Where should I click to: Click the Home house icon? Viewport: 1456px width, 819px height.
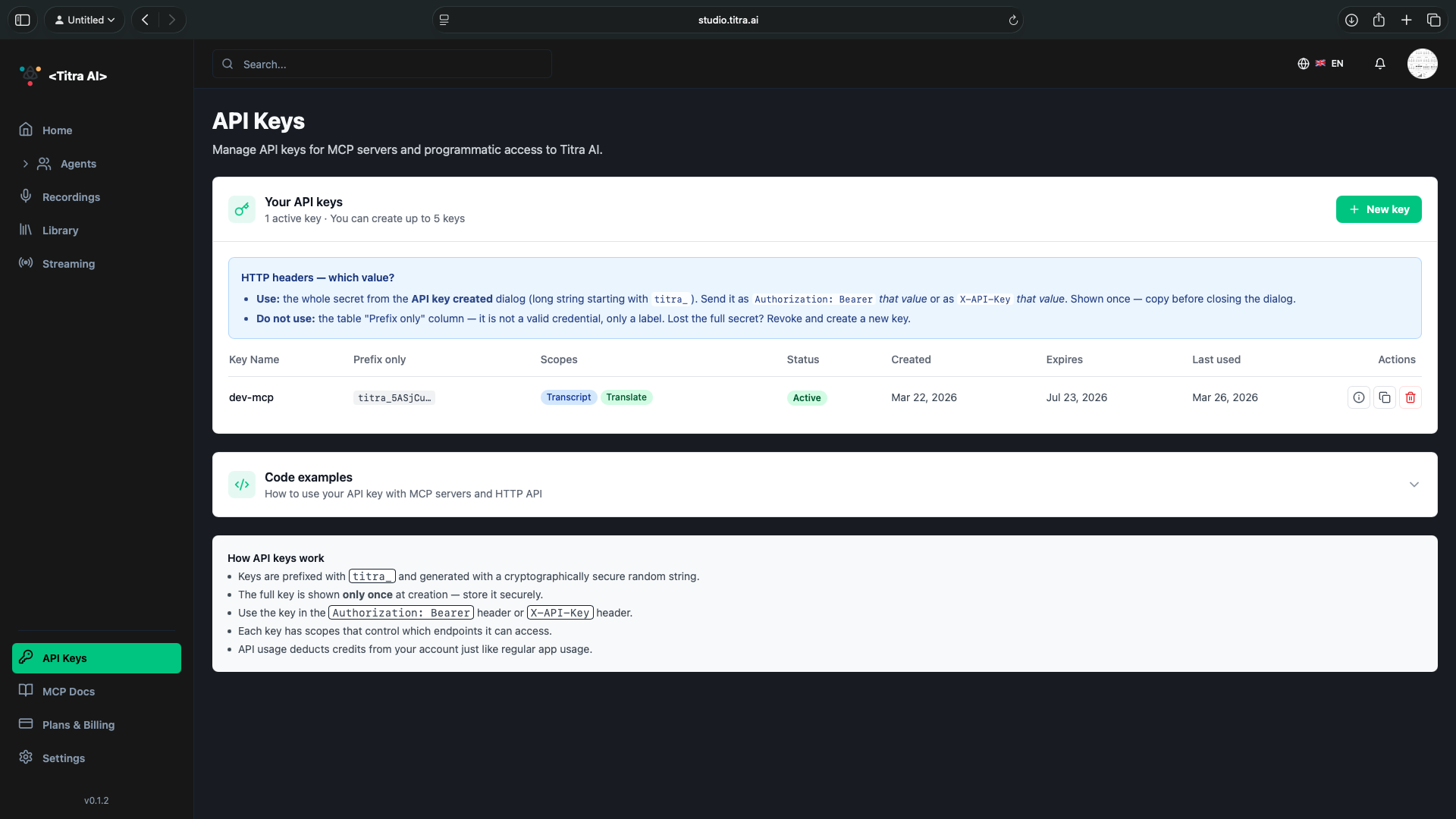point(26,130)
